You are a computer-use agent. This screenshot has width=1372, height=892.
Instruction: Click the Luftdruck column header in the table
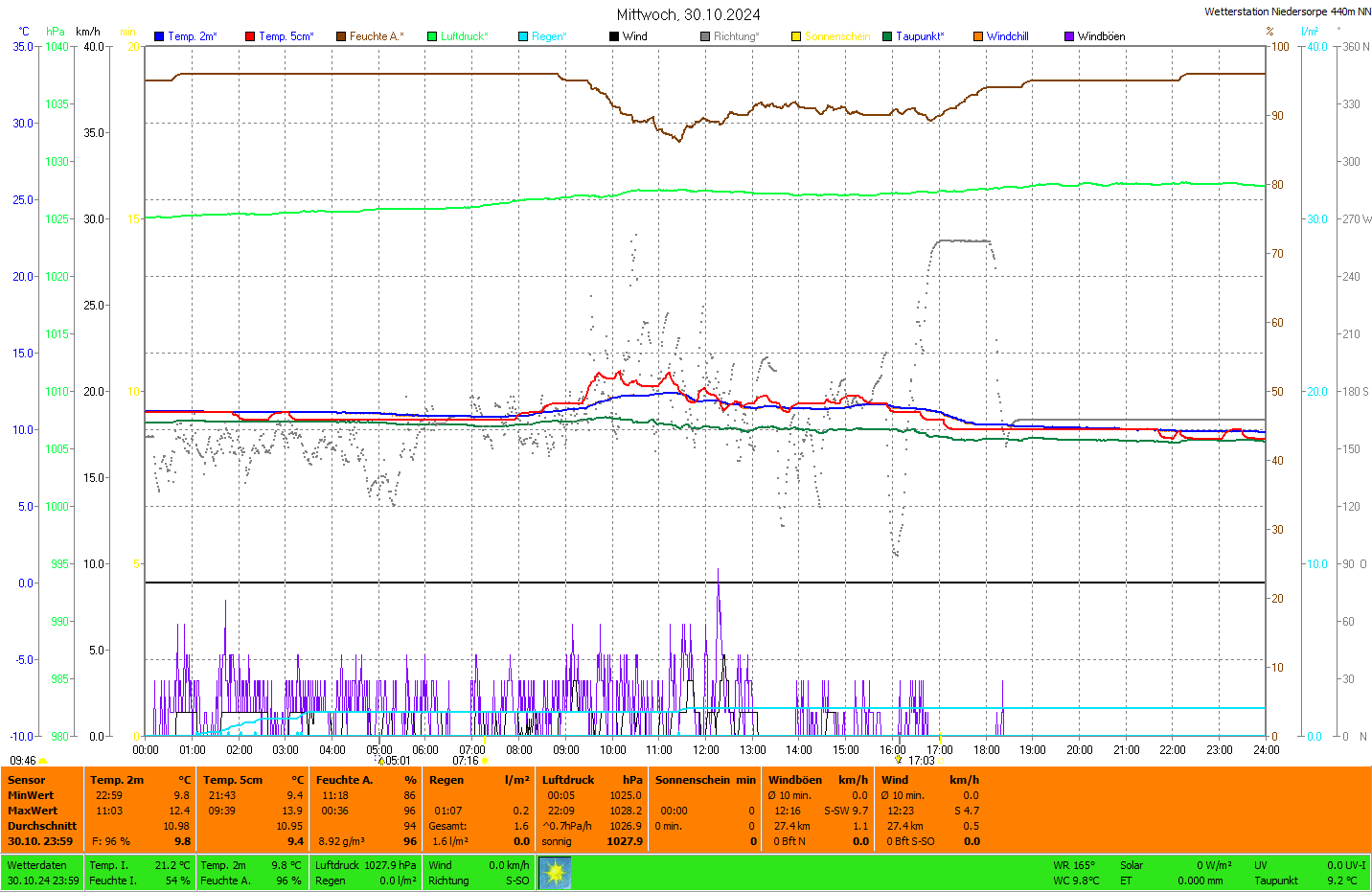(568, 780)
